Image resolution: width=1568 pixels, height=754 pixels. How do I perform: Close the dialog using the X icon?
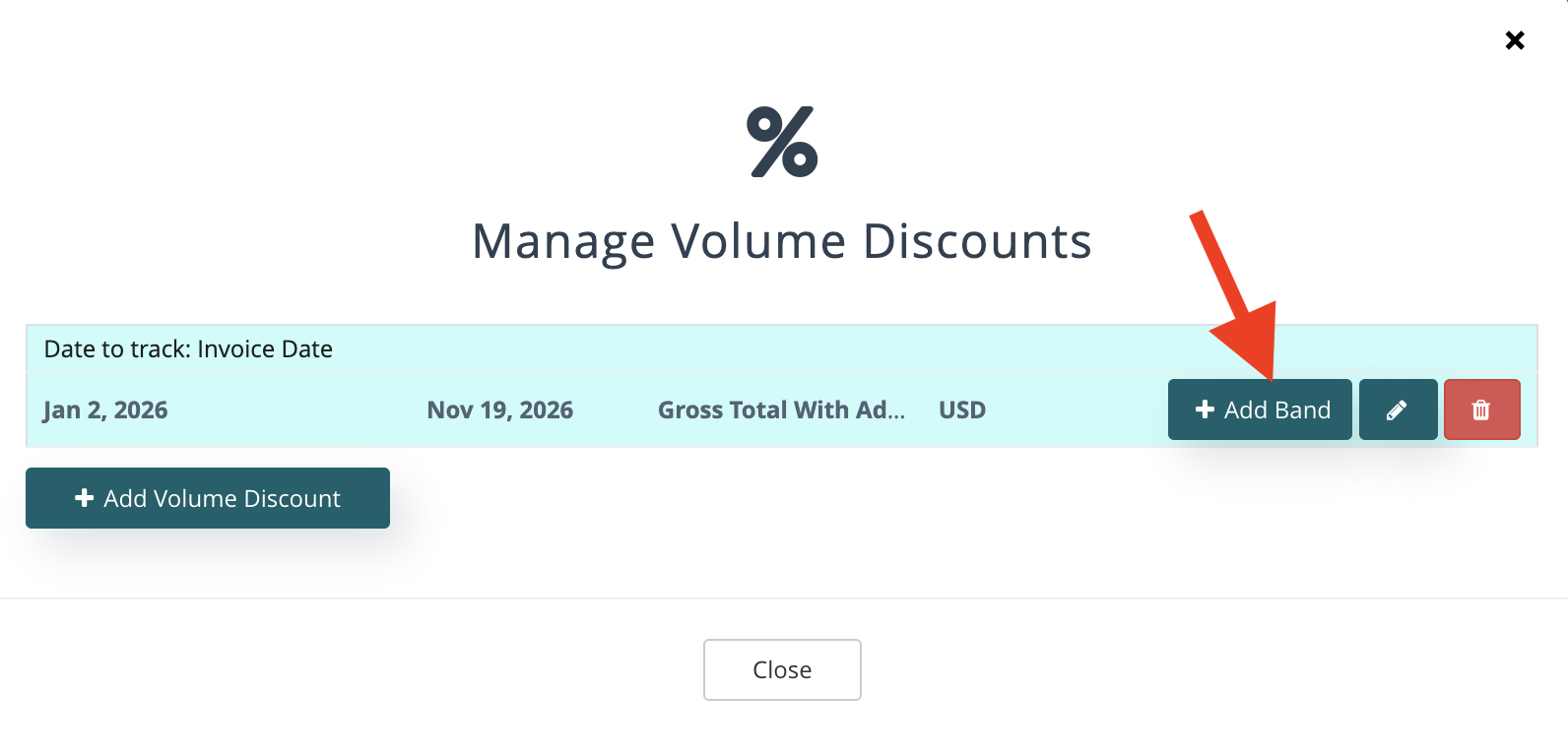coord(1515,40)
